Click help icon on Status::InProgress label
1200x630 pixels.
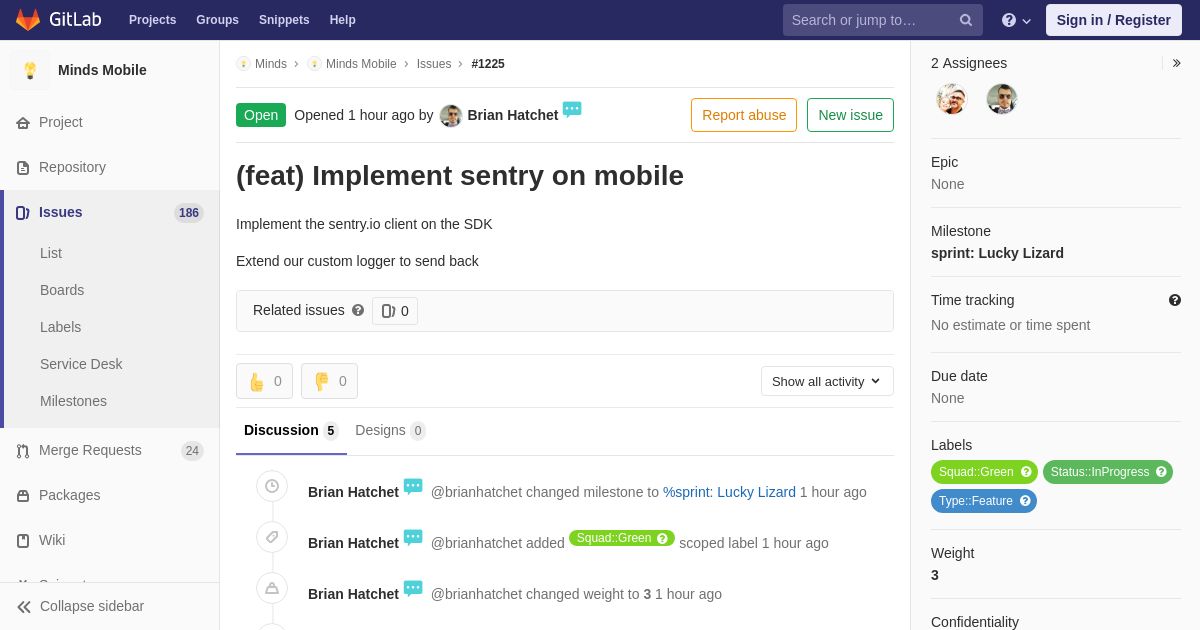pyautogui.click(x=1161, y=472)
